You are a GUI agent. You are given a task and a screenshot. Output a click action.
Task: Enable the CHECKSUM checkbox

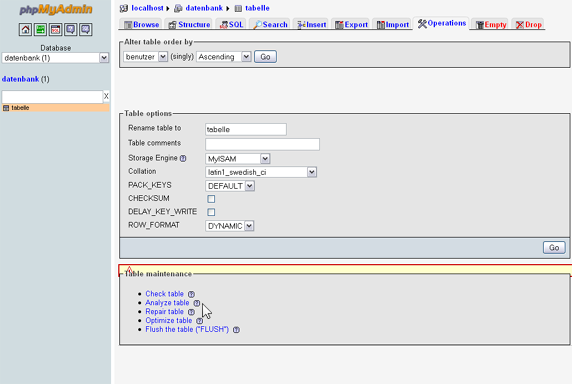pos(211,199)
